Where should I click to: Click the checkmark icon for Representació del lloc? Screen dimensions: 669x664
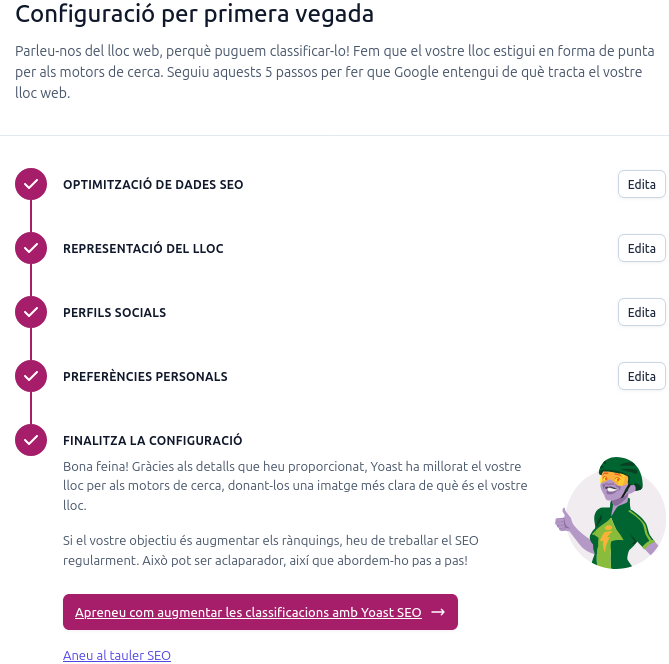click(31, 248)
